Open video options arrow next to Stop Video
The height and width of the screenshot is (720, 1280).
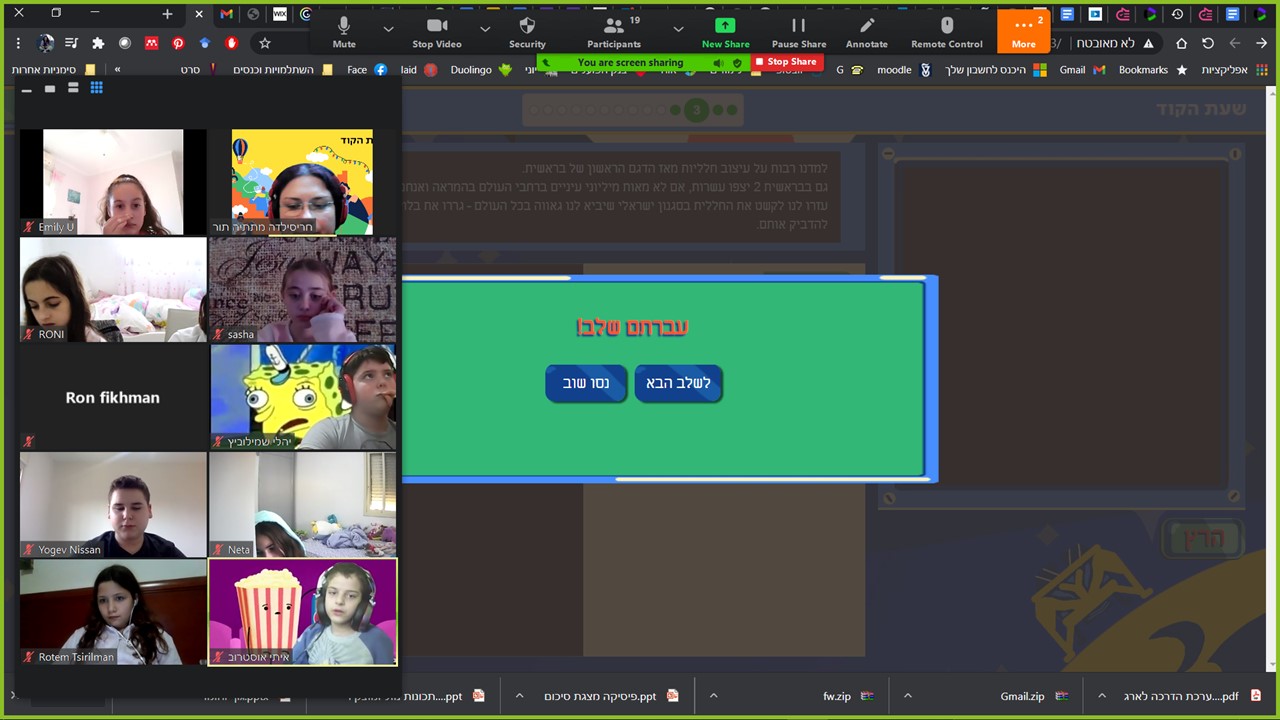485,29
